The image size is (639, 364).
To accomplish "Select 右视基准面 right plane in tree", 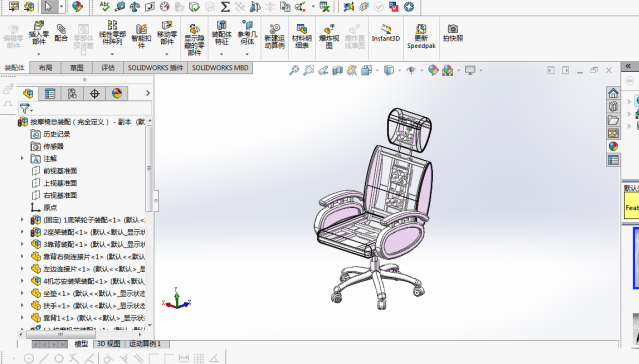I will coord(60,195).
